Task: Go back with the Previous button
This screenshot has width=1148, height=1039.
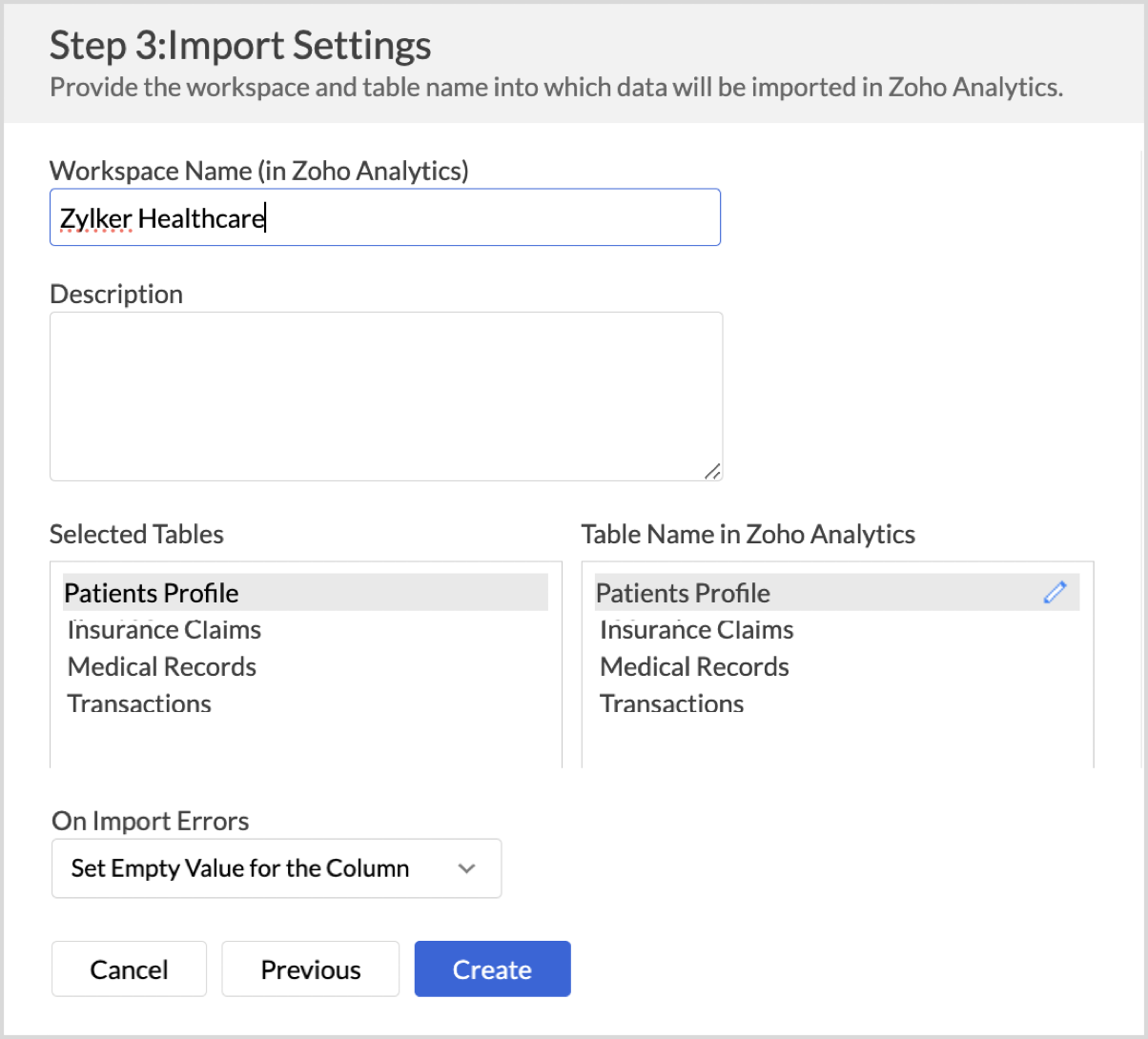Action: [x=310, y=969]
